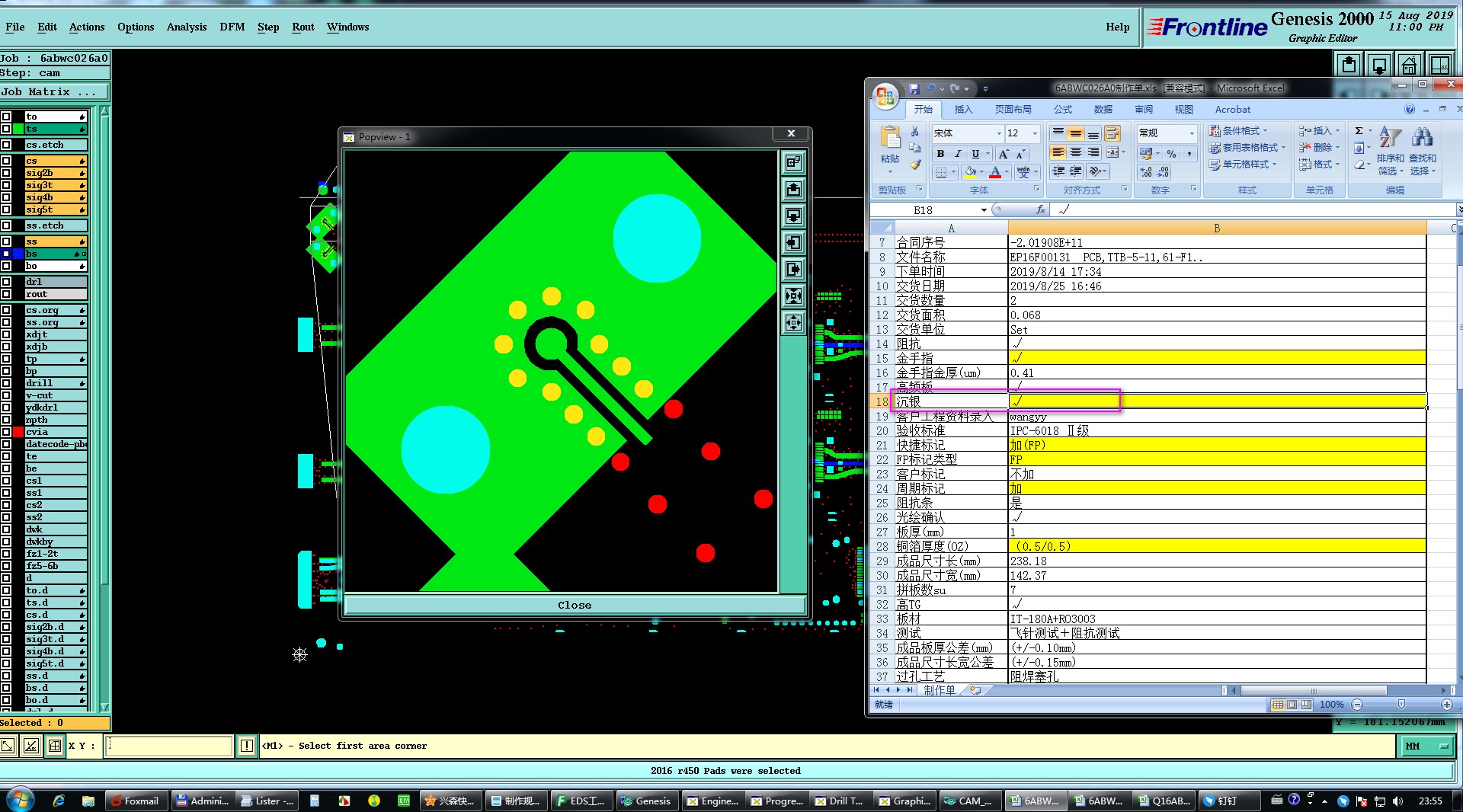Apply red font color in Excel
This screenshot has height=812, width=1463.
coord(995,172)
